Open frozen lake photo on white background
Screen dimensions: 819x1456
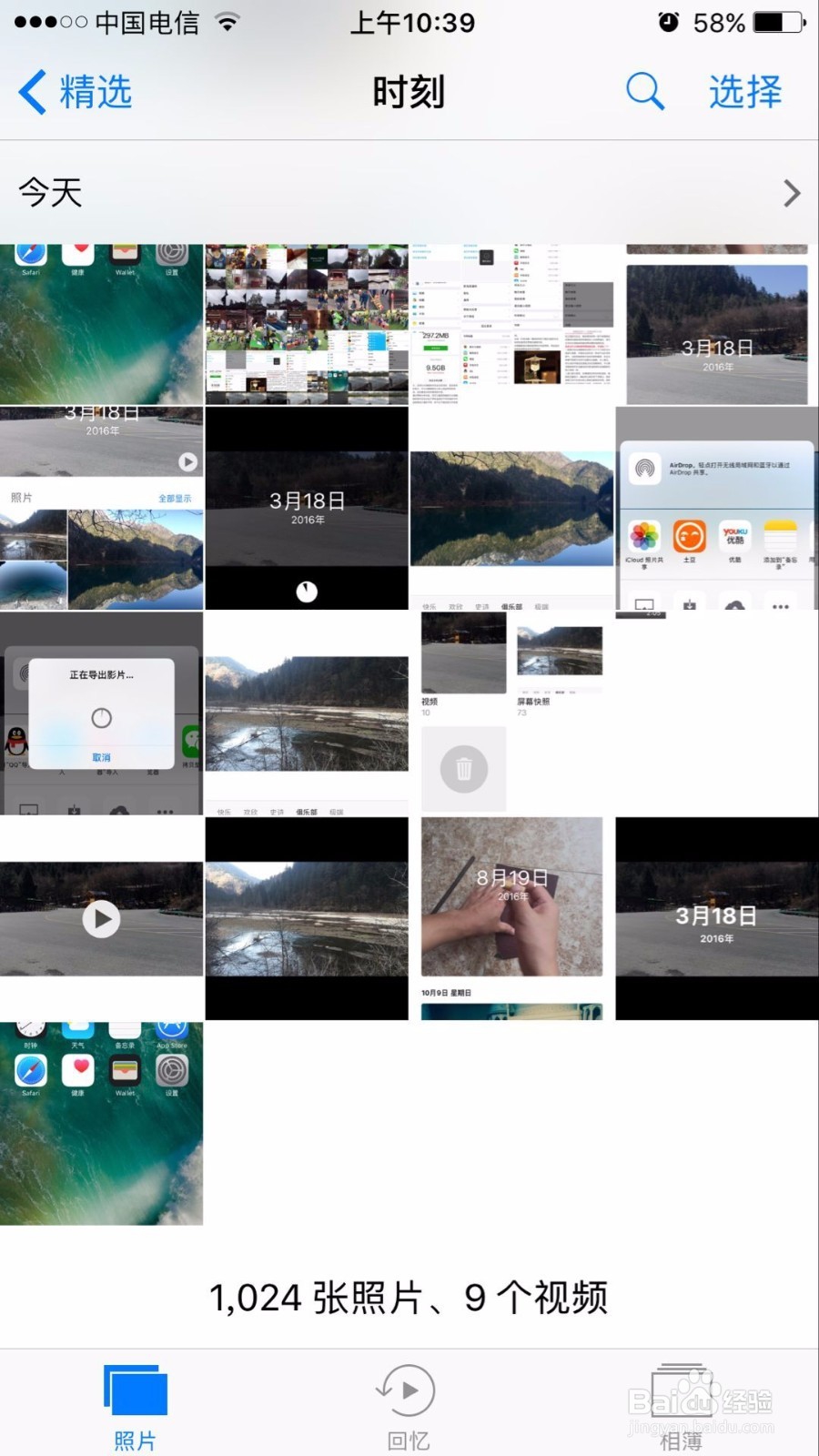click(307, 713)
